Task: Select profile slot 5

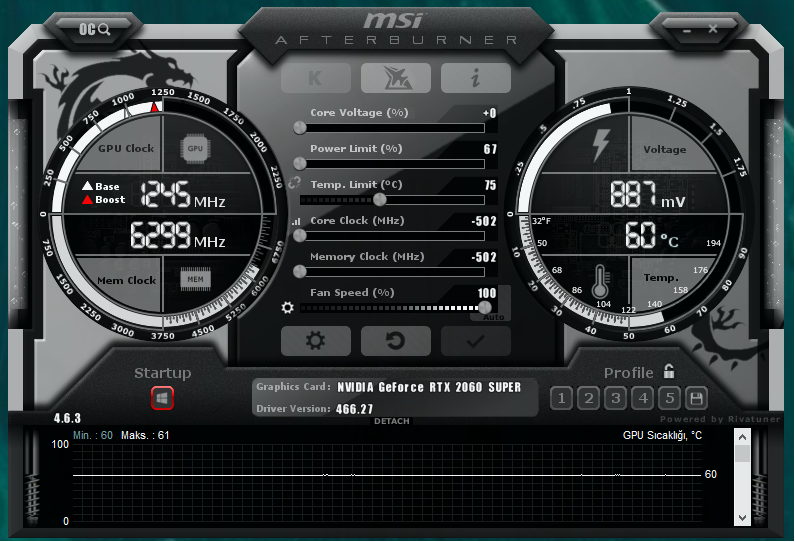Action: (670, 399)
